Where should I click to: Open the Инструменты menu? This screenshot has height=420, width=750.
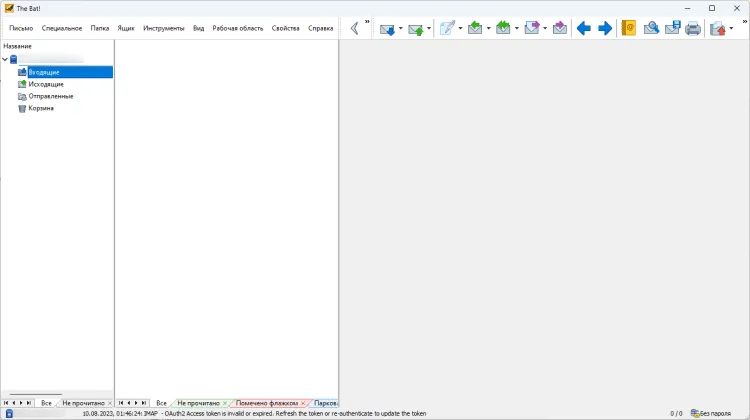(164, 28)
